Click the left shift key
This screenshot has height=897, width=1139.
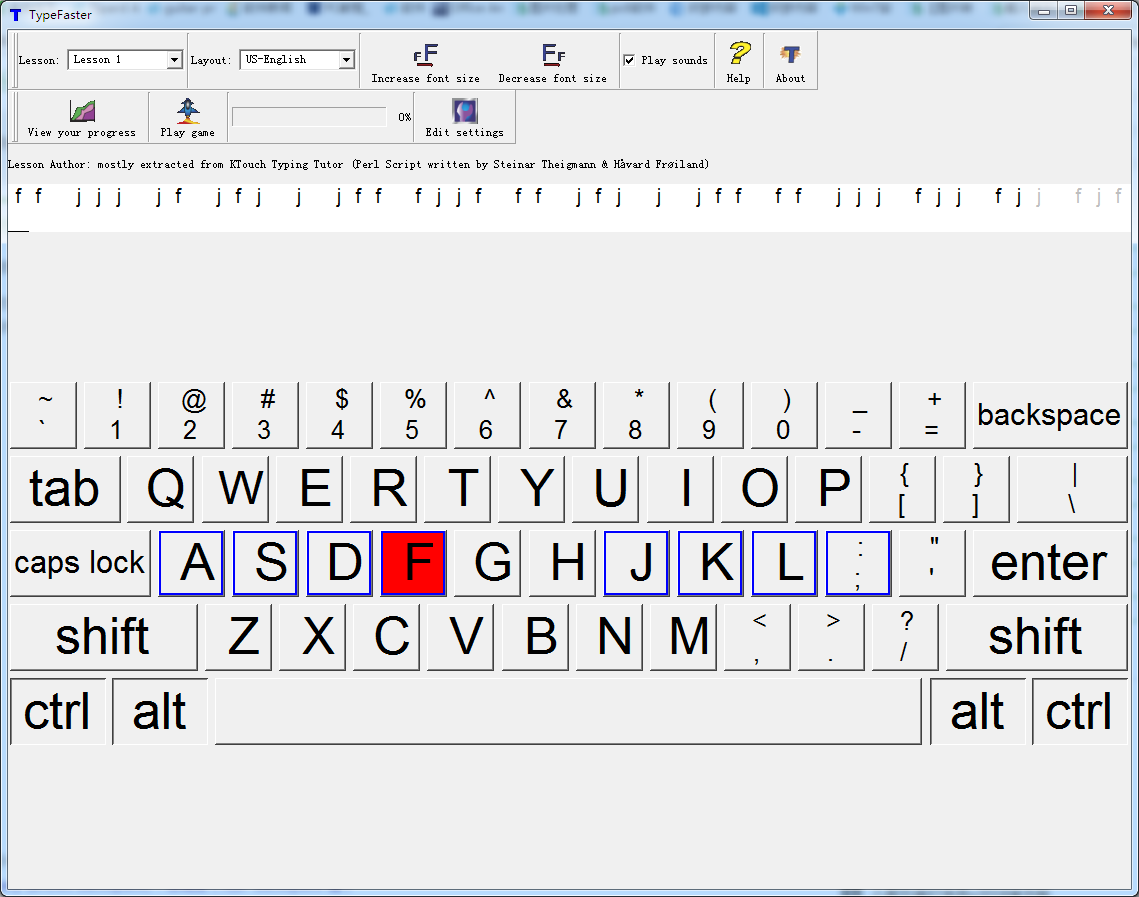[103, 637]
